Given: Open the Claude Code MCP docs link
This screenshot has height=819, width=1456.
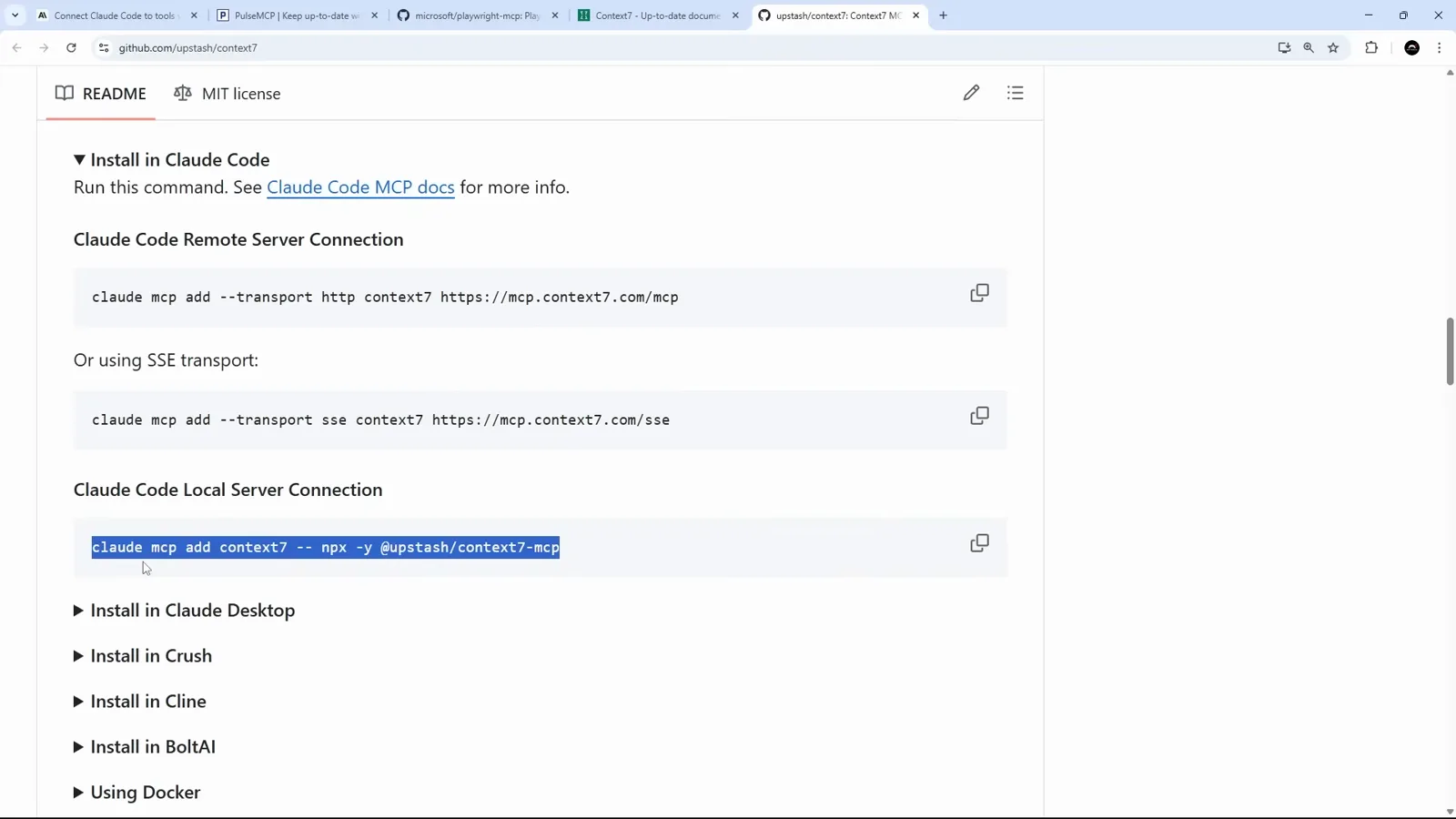Looking at the screenshot, I should point(360,187).
